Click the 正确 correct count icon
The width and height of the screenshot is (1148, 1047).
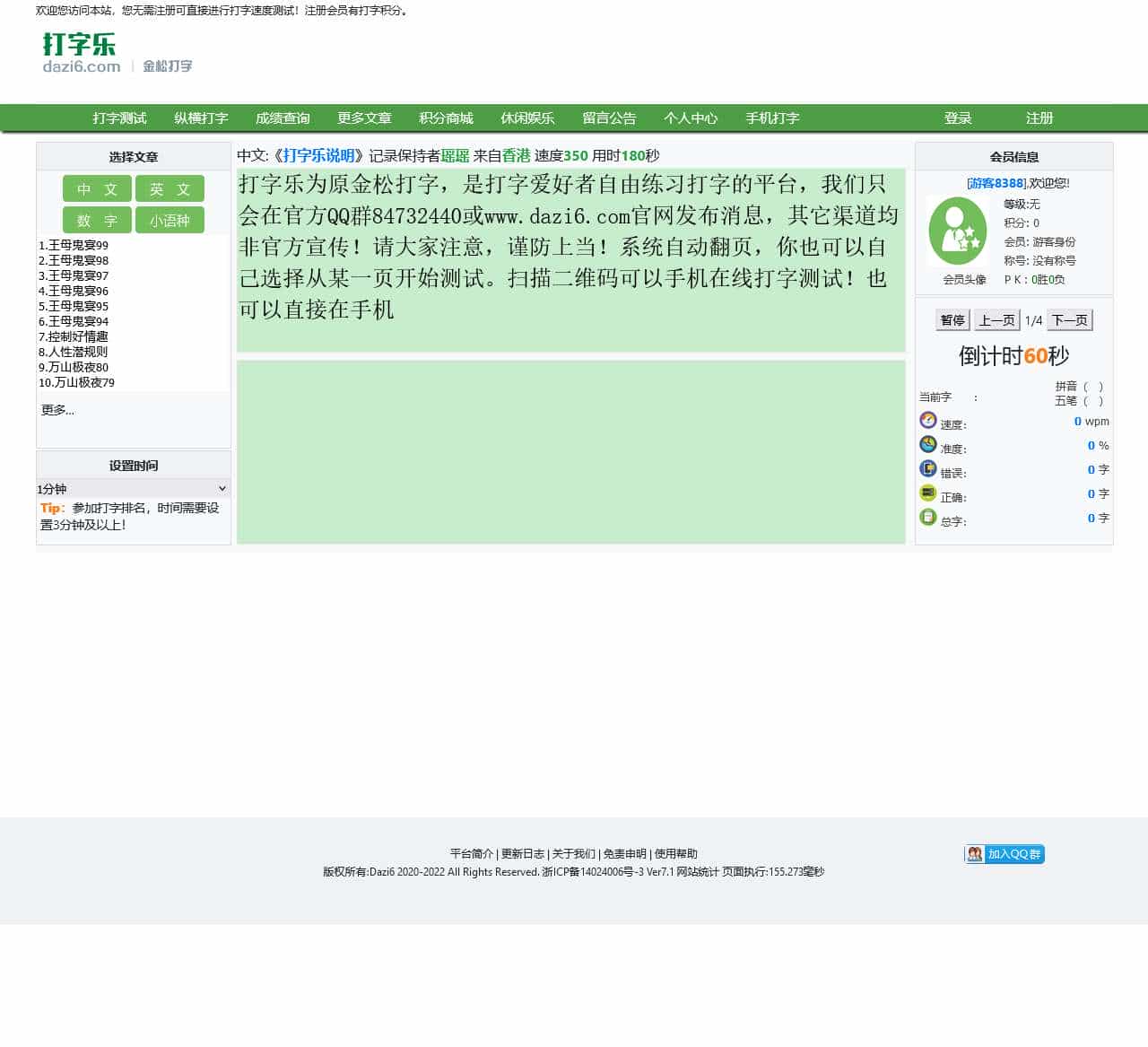coord(927,493)
